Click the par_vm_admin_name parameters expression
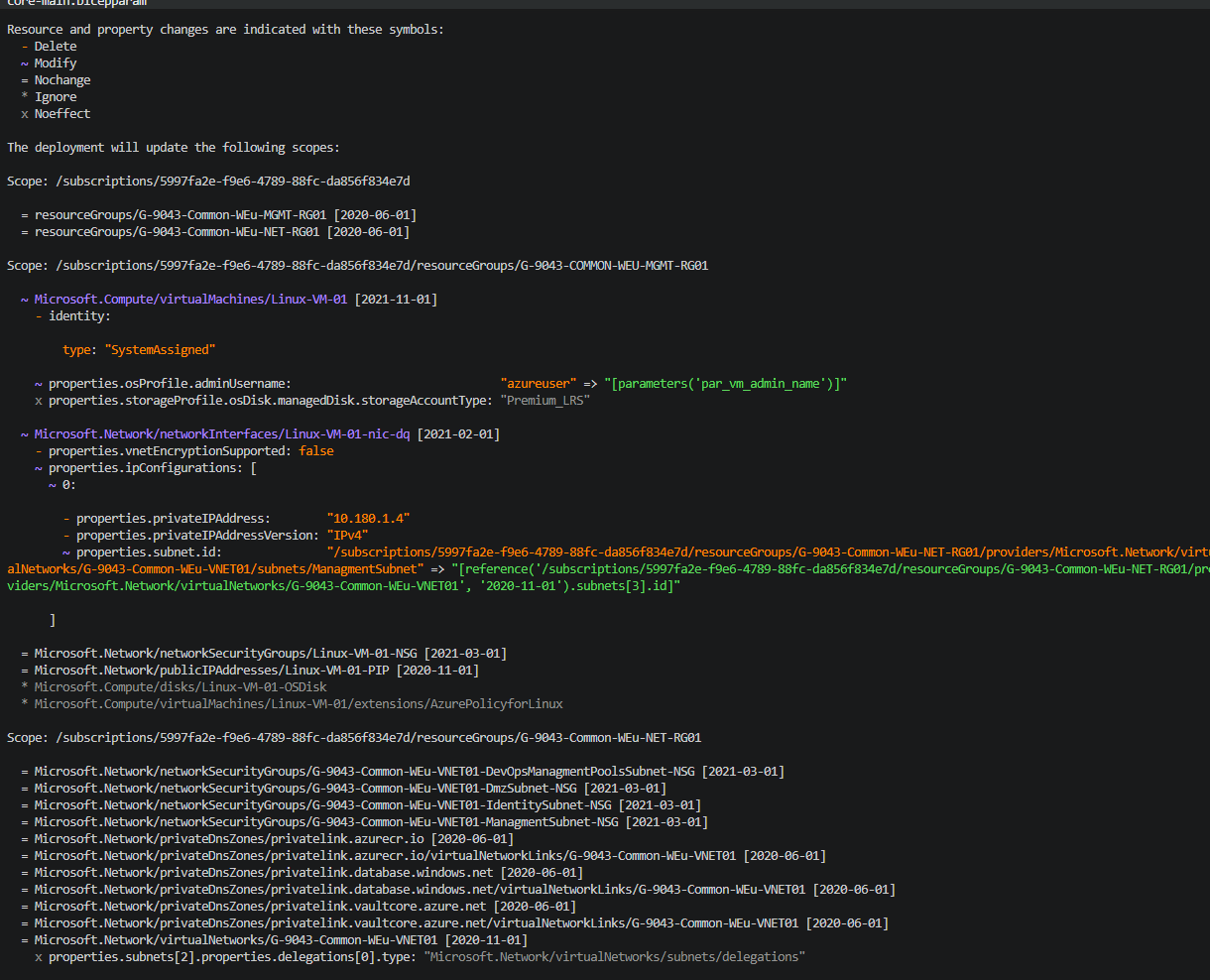This screenshot has height=980, width=1210. 725,383
